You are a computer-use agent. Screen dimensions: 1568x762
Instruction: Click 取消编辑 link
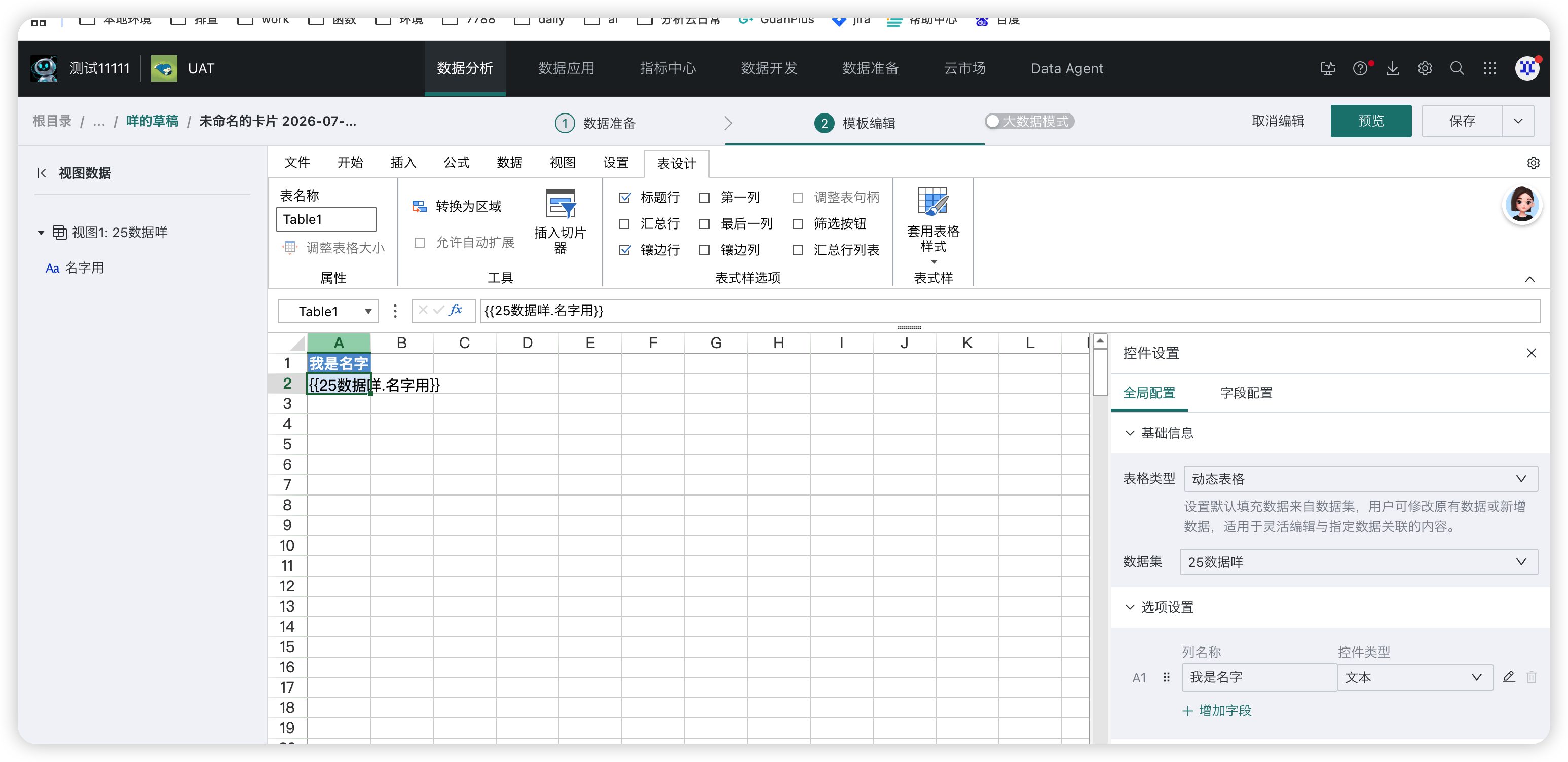(x=1278, y=121)
